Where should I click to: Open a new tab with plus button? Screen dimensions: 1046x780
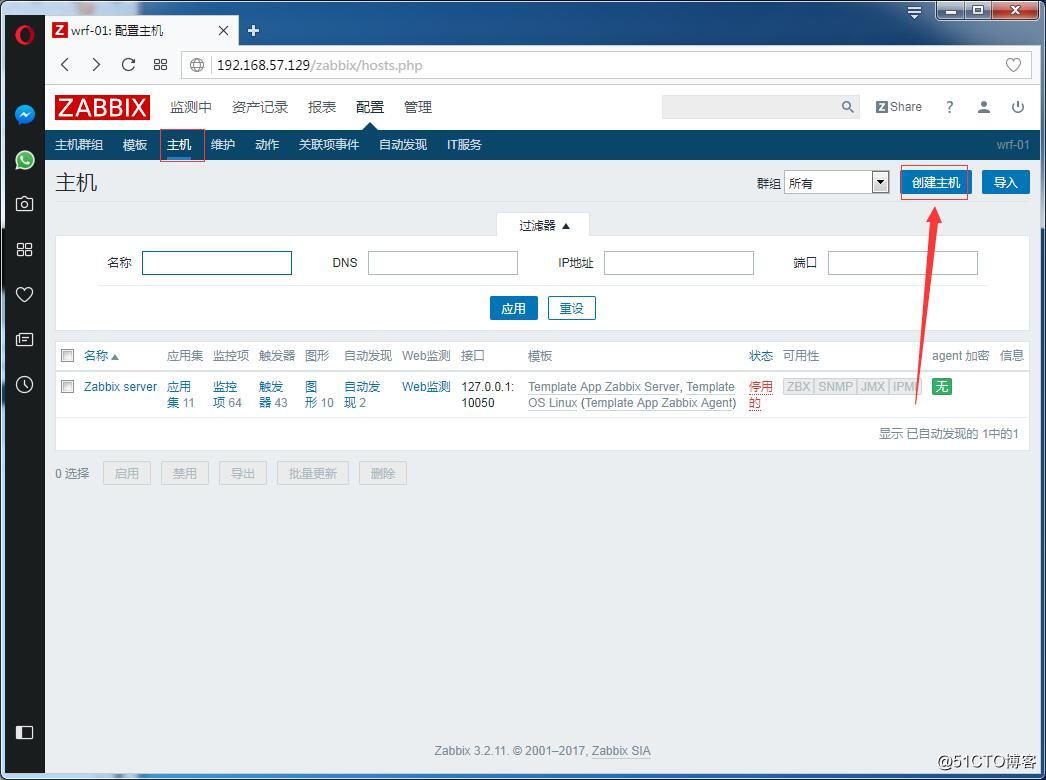point(253,30)
